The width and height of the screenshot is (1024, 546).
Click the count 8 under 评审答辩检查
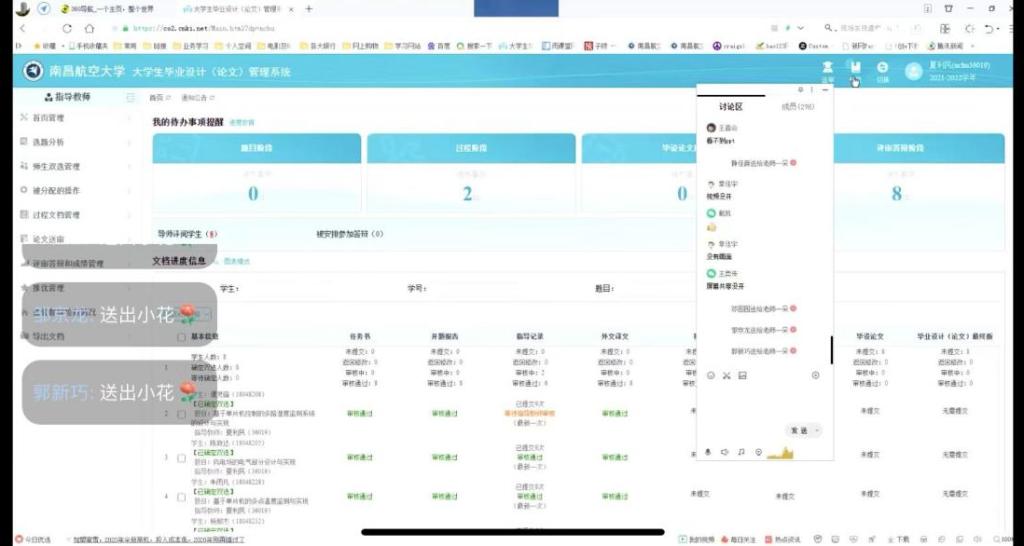click(897, 193)
